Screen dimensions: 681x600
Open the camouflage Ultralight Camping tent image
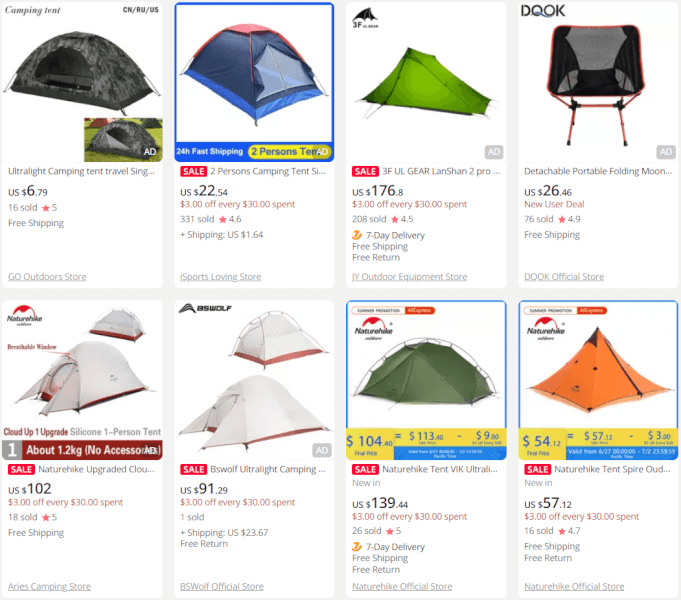(x=82, y=83)
